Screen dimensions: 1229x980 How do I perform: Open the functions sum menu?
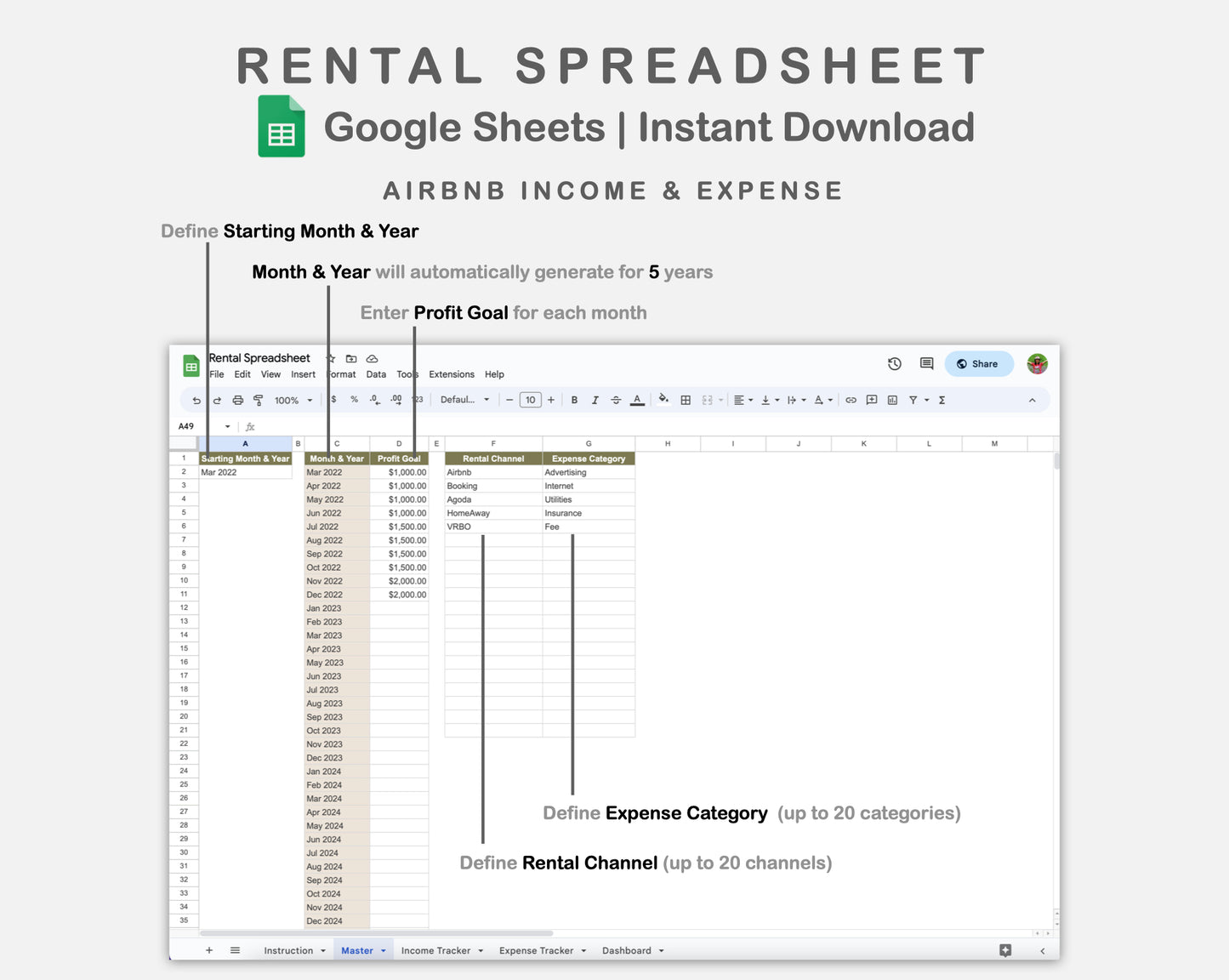coord(942,400)
